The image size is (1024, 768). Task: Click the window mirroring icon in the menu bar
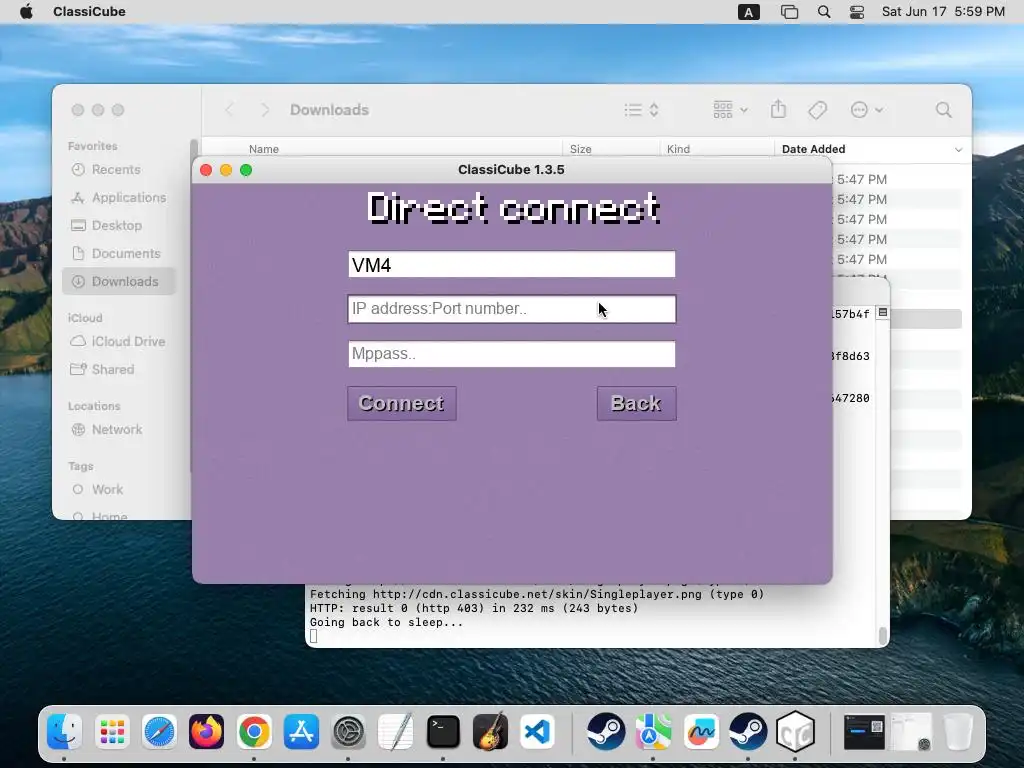(789, 12)
